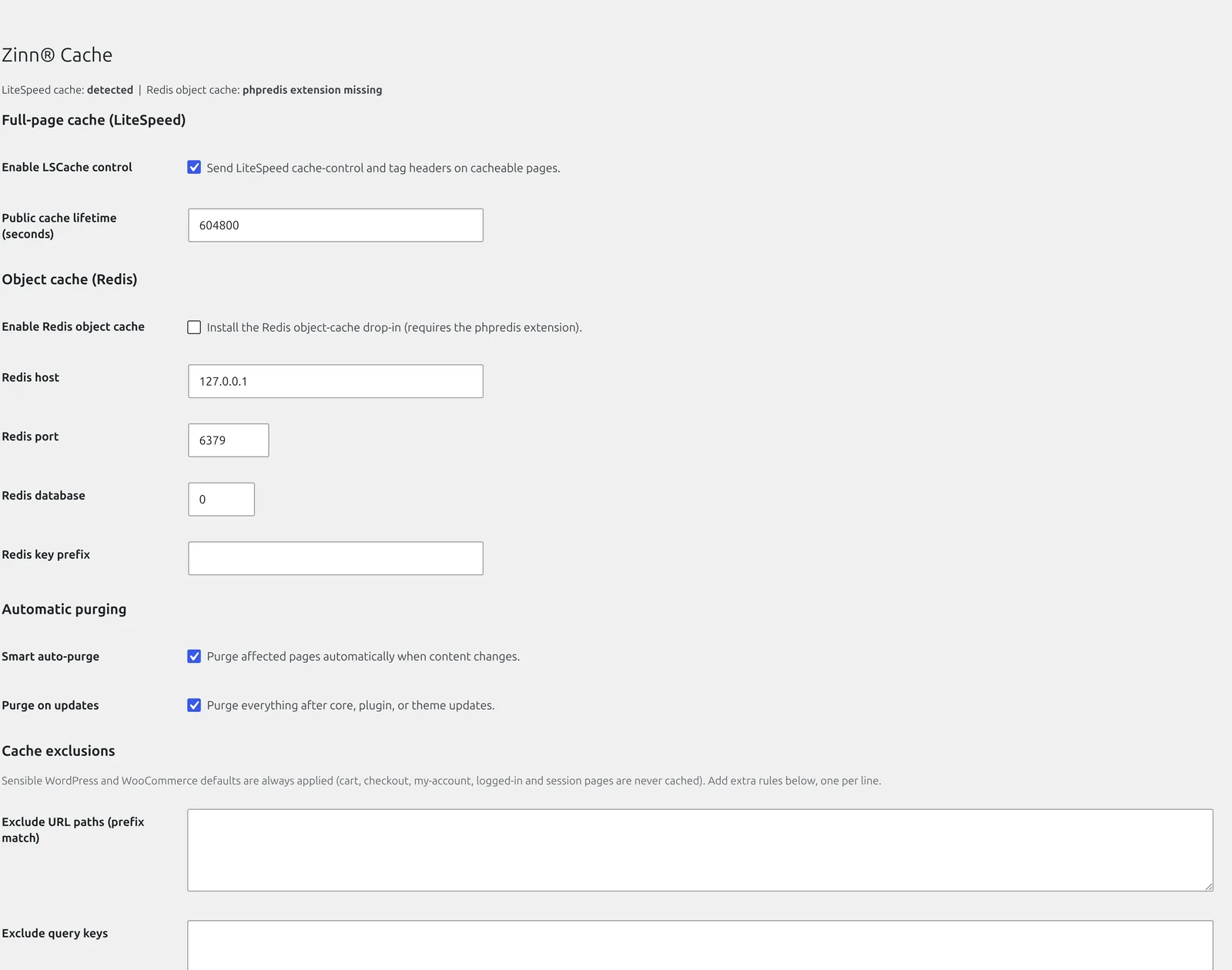Click the Public cache lifetime field
The image size is (1232, 970).
(336, 225)
